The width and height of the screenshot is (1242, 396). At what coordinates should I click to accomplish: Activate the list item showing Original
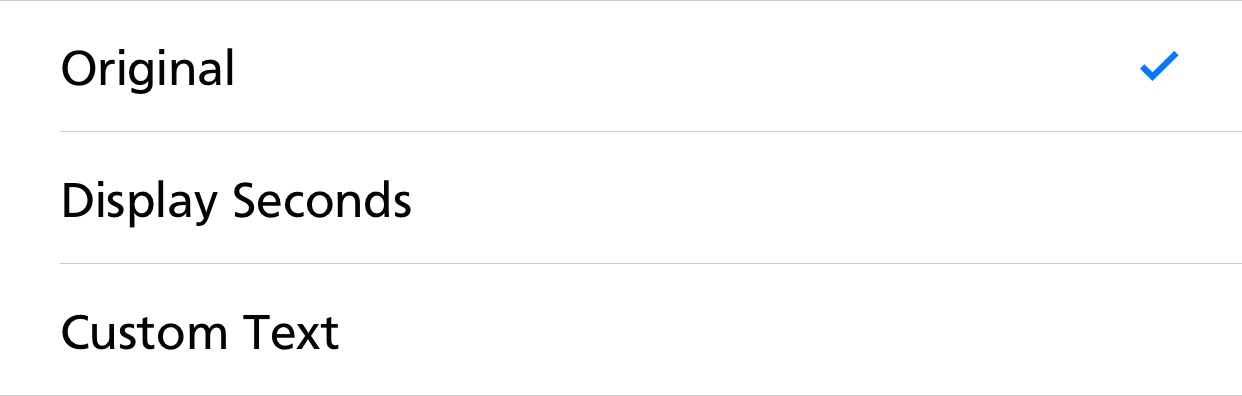621,66
